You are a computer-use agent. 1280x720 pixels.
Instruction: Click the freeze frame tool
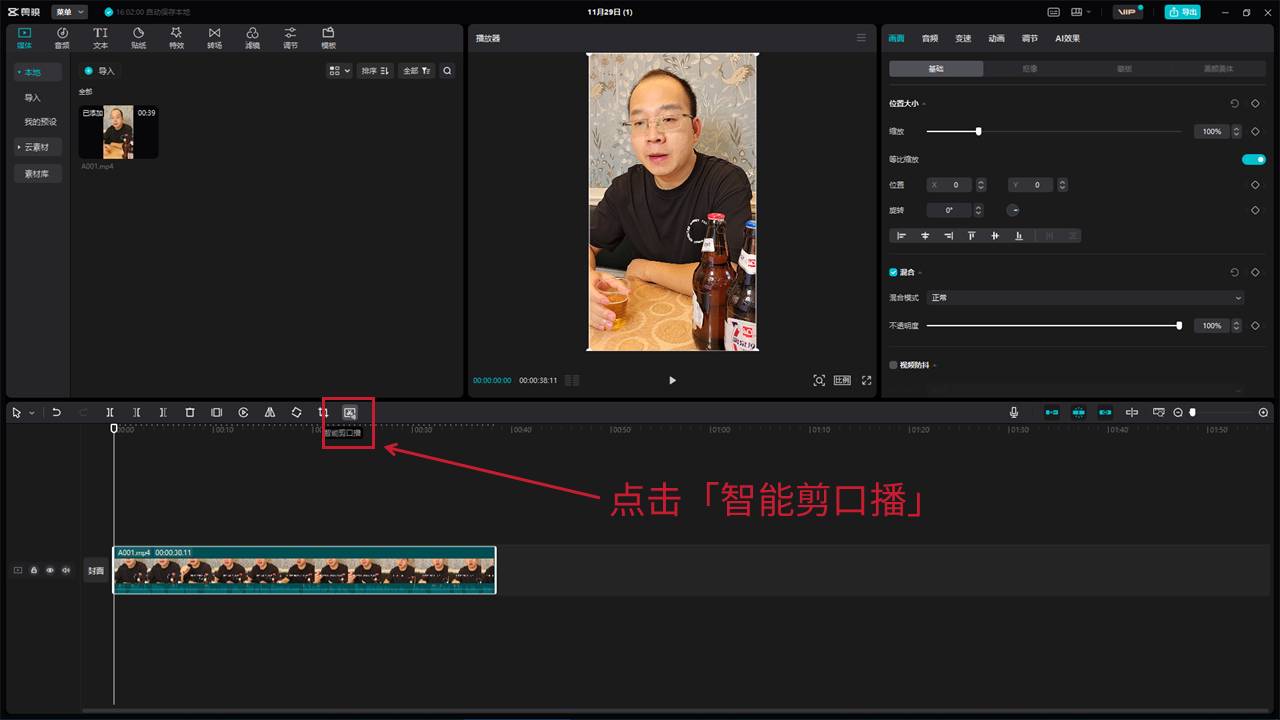(216, 412)
